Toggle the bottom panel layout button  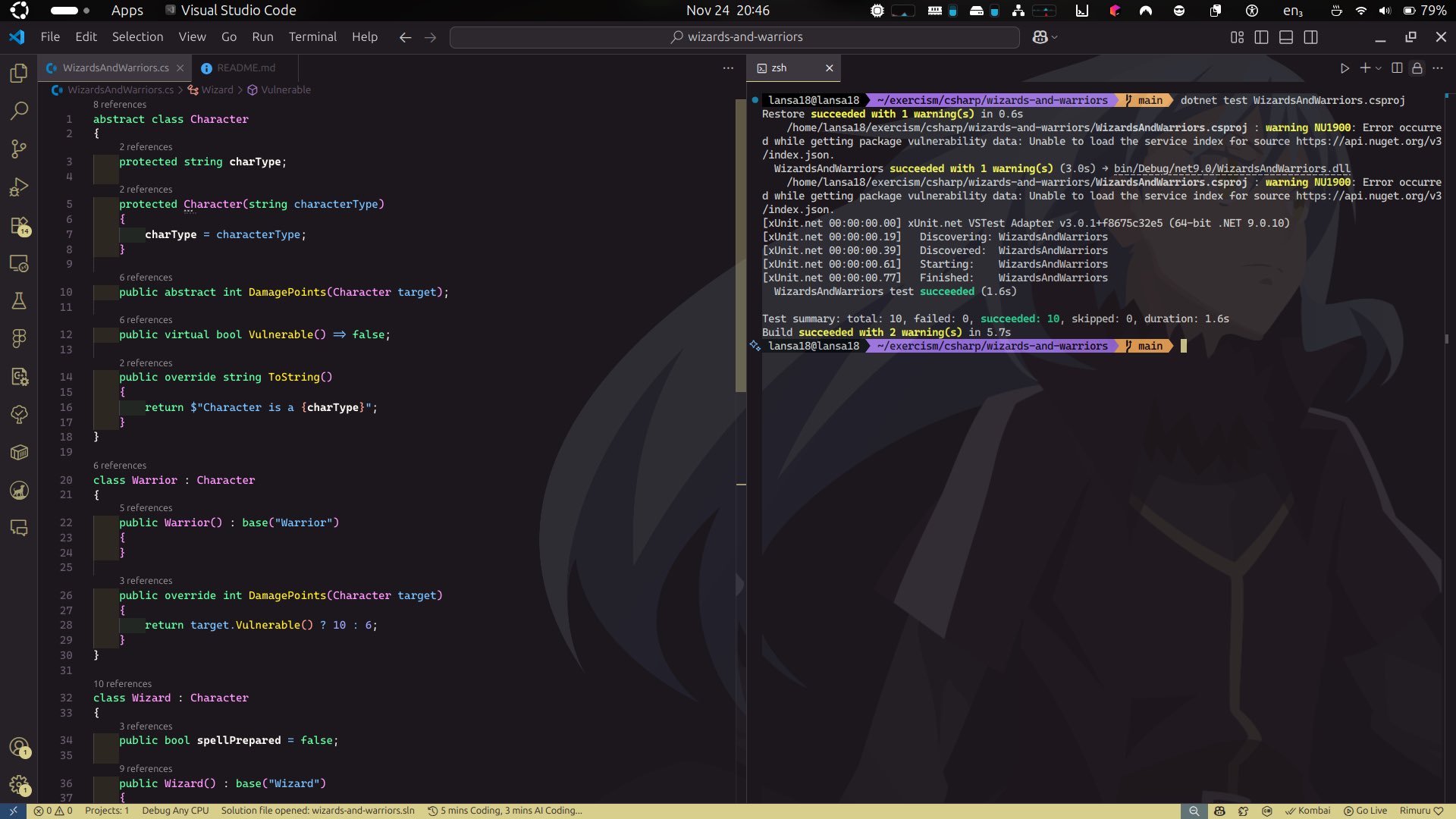[1286, 37]
